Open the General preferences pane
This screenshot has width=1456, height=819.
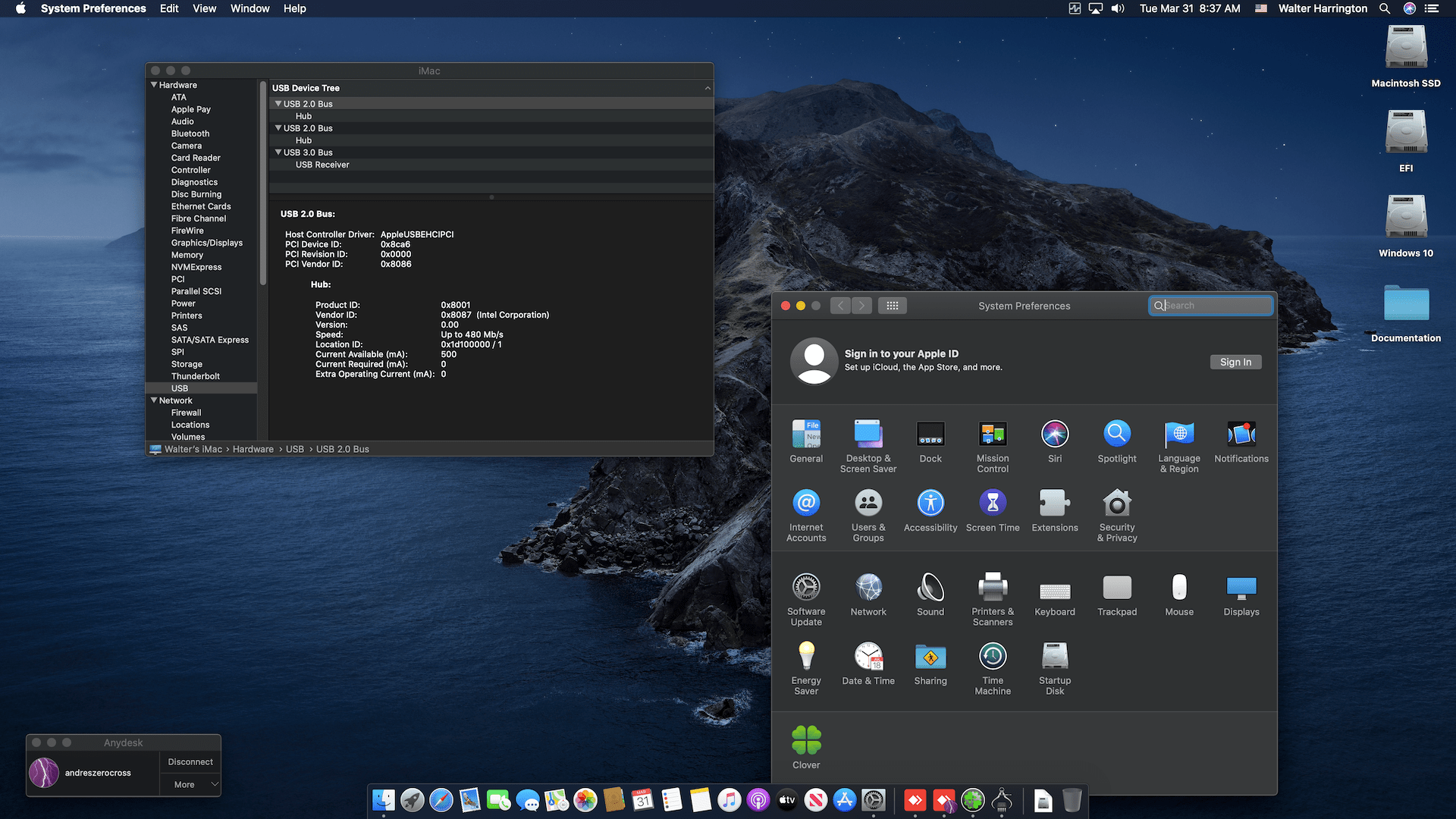(x=806, y=441)
